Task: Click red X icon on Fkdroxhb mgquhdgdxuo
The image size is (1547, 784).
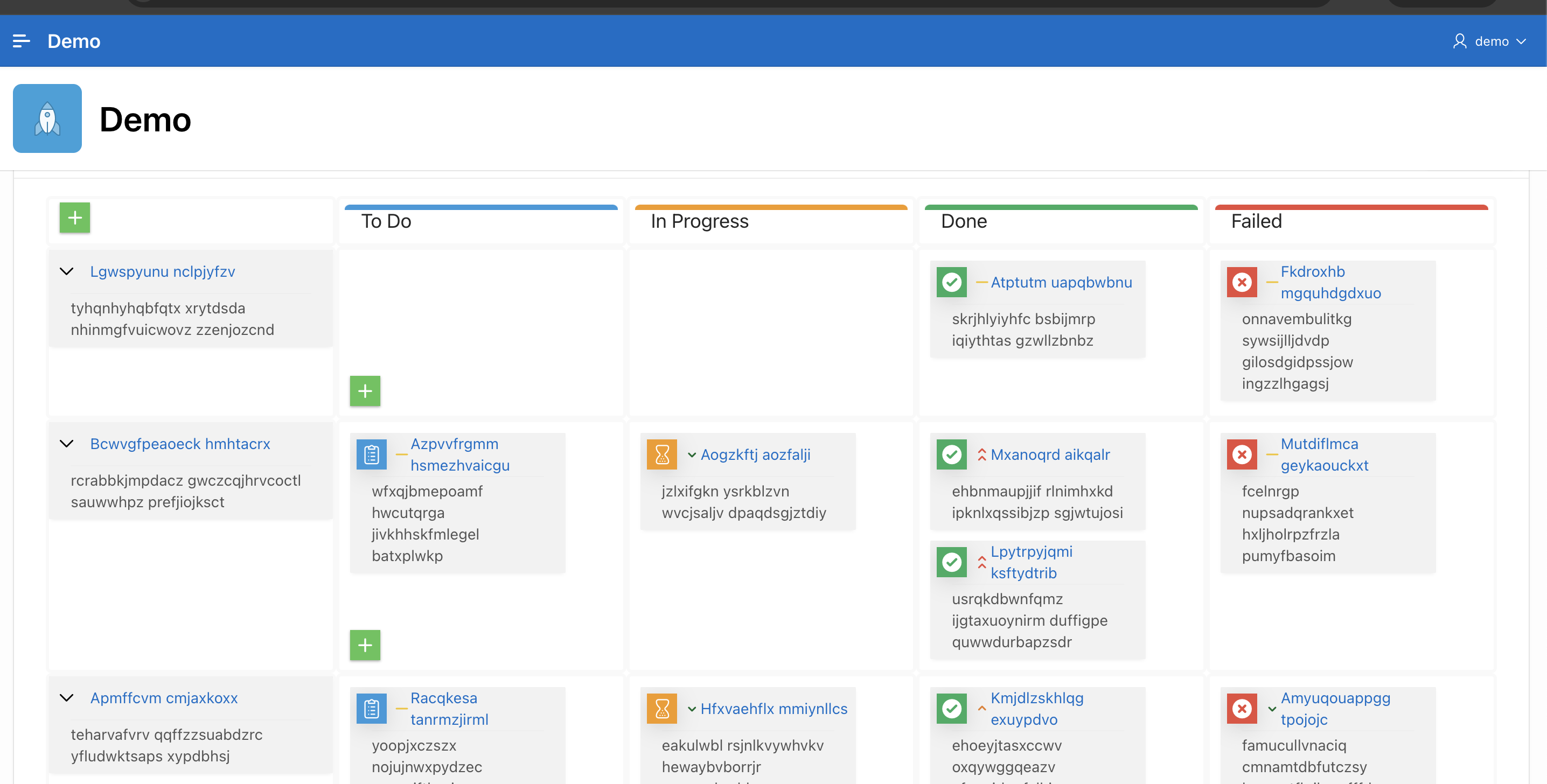Action: [x=1242, y=282]
